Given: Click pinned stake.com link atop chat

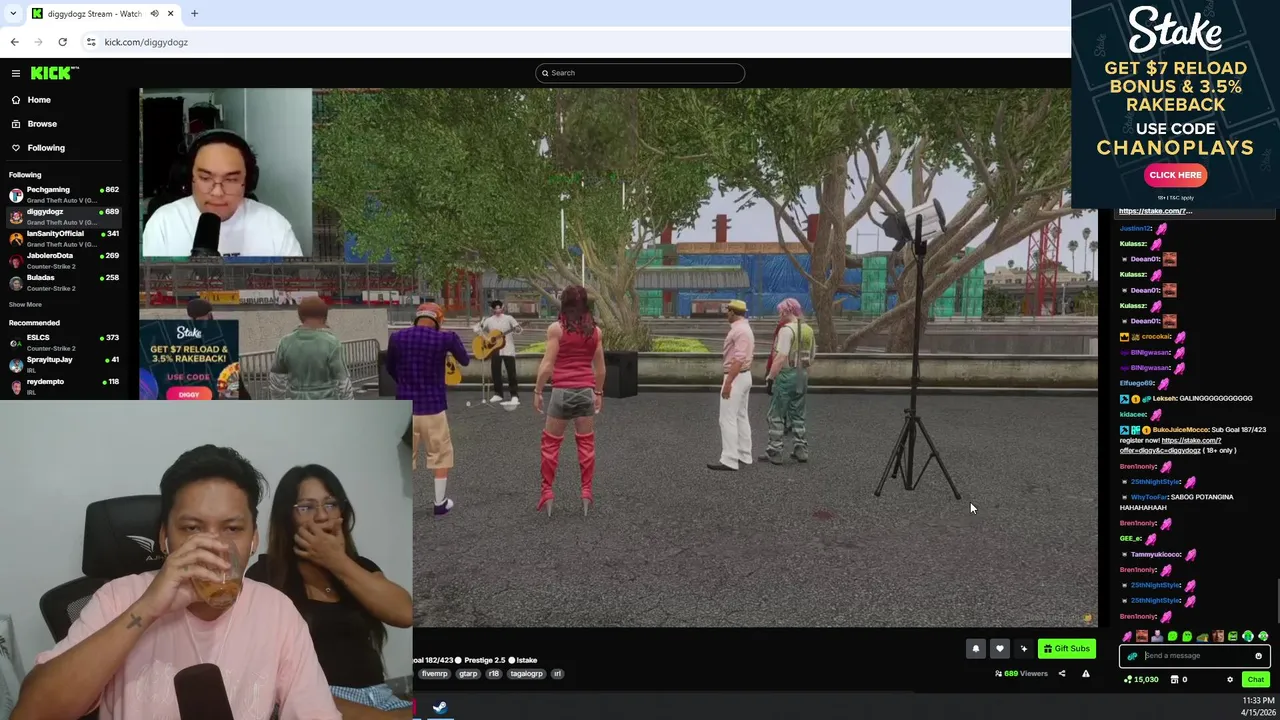Looking at the screenshot, I should 1155,211.
